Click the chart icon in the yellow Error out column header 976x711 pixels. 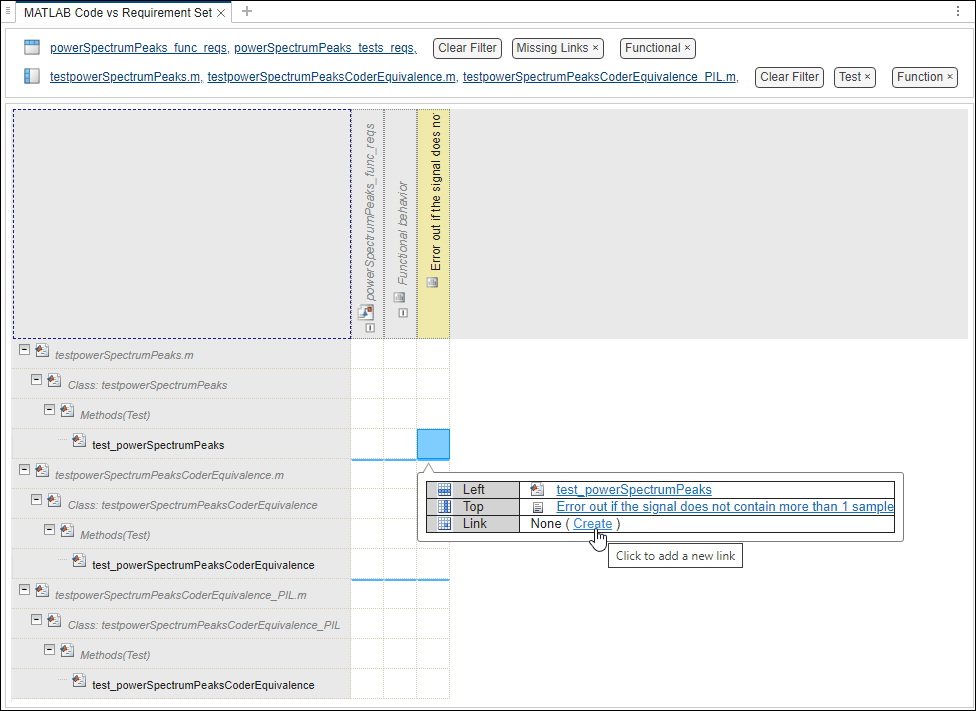click(x=432, y=282)
